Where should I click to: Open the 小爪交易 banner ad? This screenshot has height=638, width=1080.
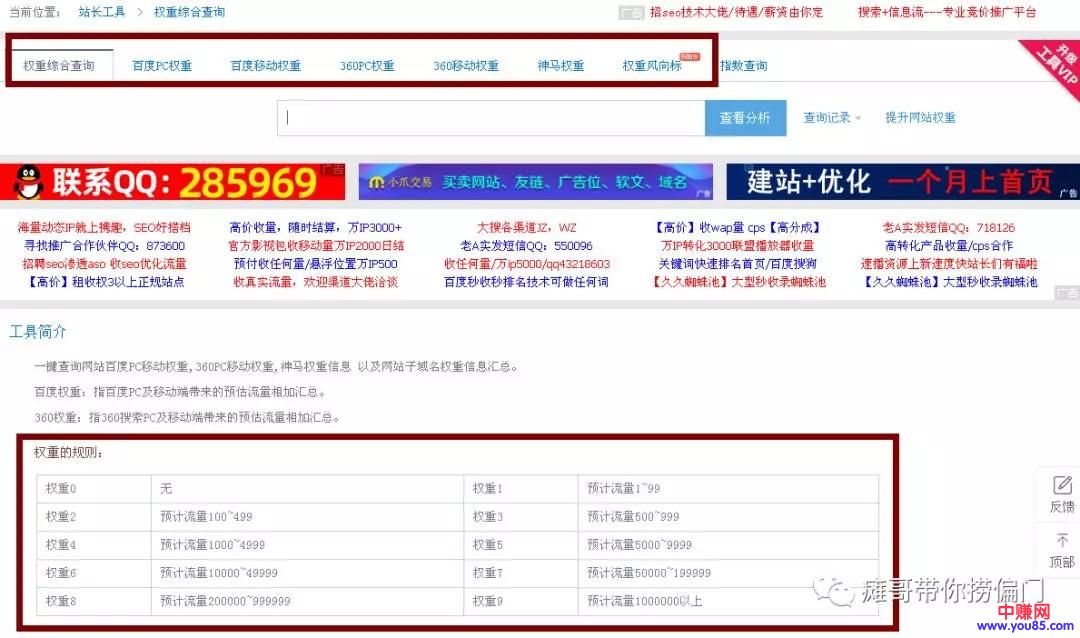[535, 182]
